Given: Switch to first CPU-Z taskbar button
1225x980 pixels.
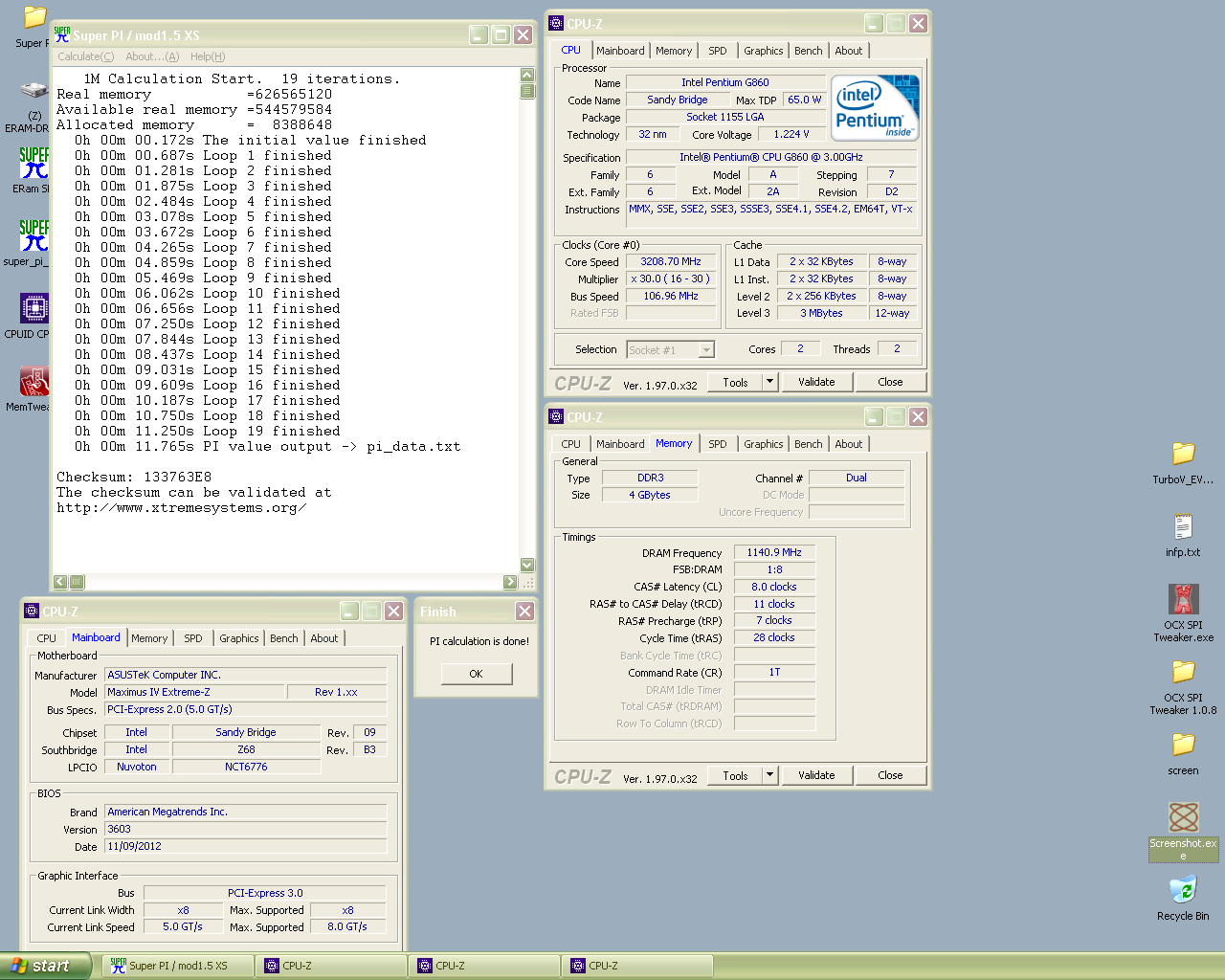Looking at the screenshot, I should pyautogui.click(x=331, y=966).
